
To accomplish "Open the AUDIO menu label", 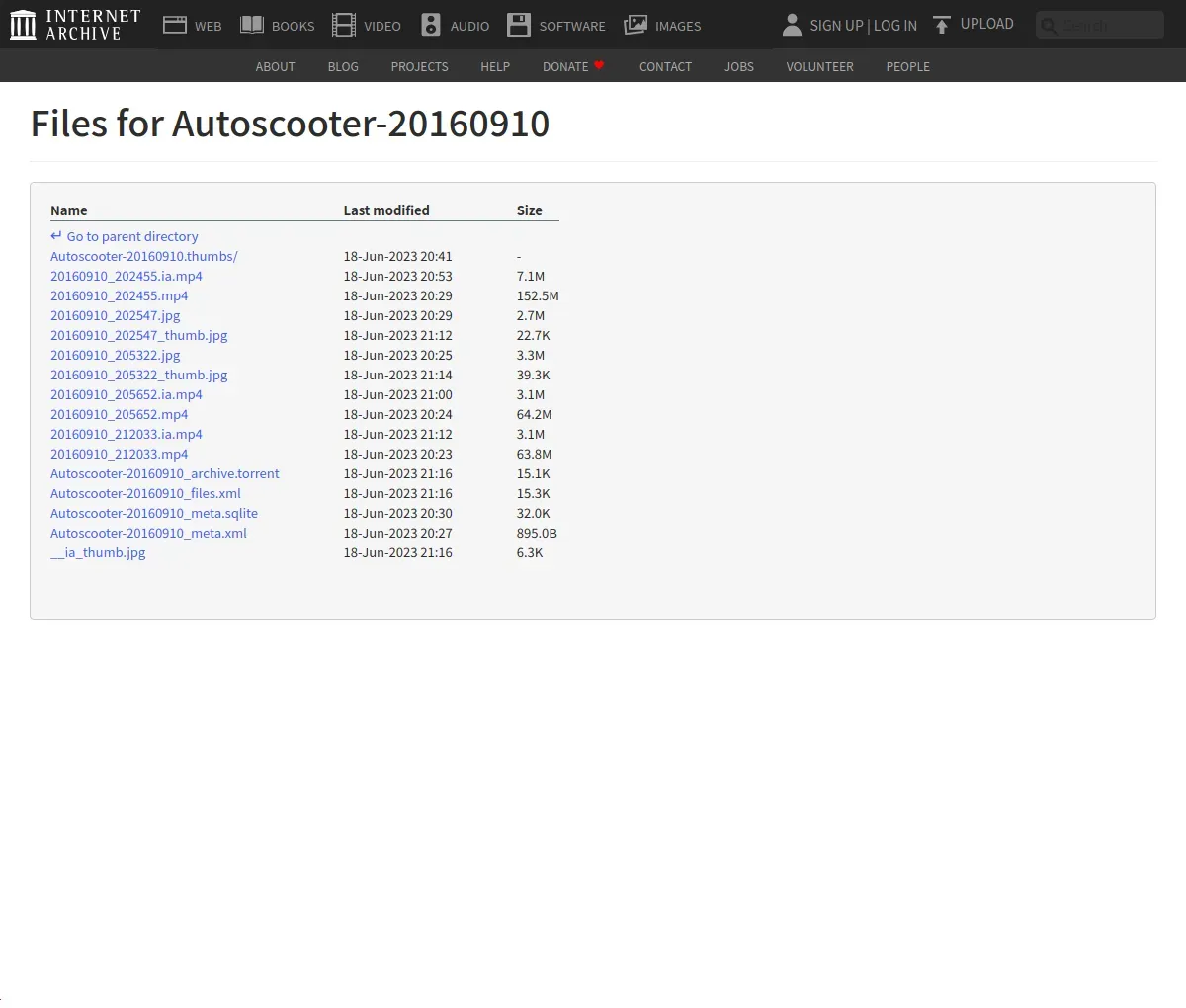I will coord(470,26).
